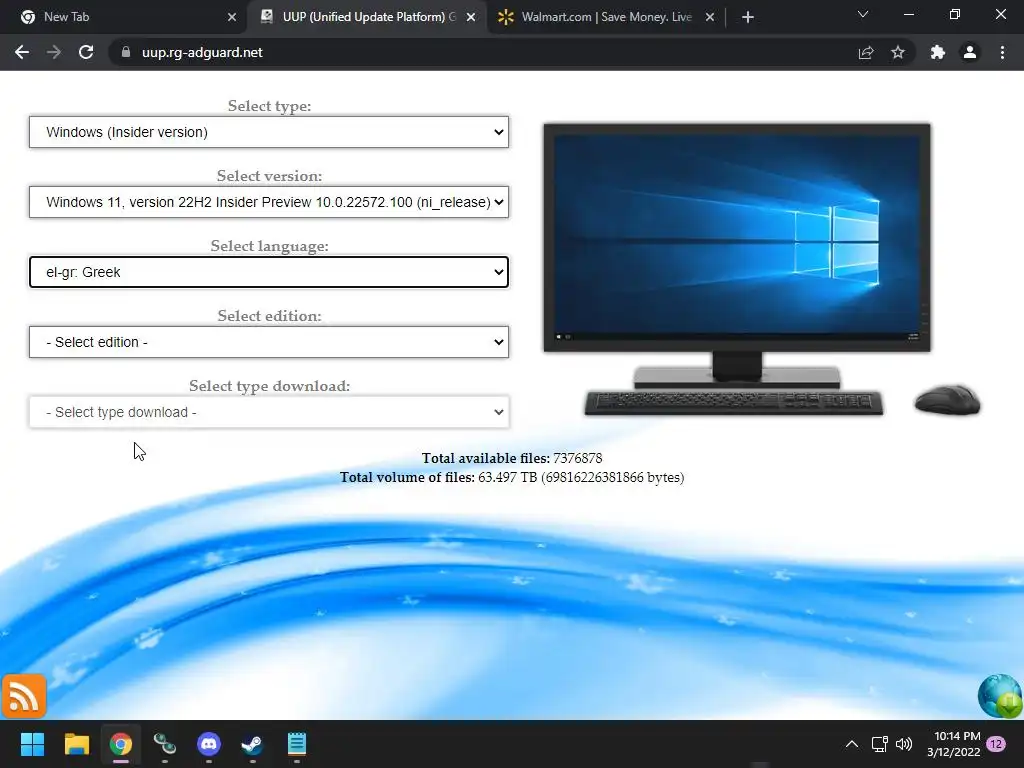The width and height of the screenshot is (1024, 768).
Task: Open the volume tray icon
Action: click(904, 744)
